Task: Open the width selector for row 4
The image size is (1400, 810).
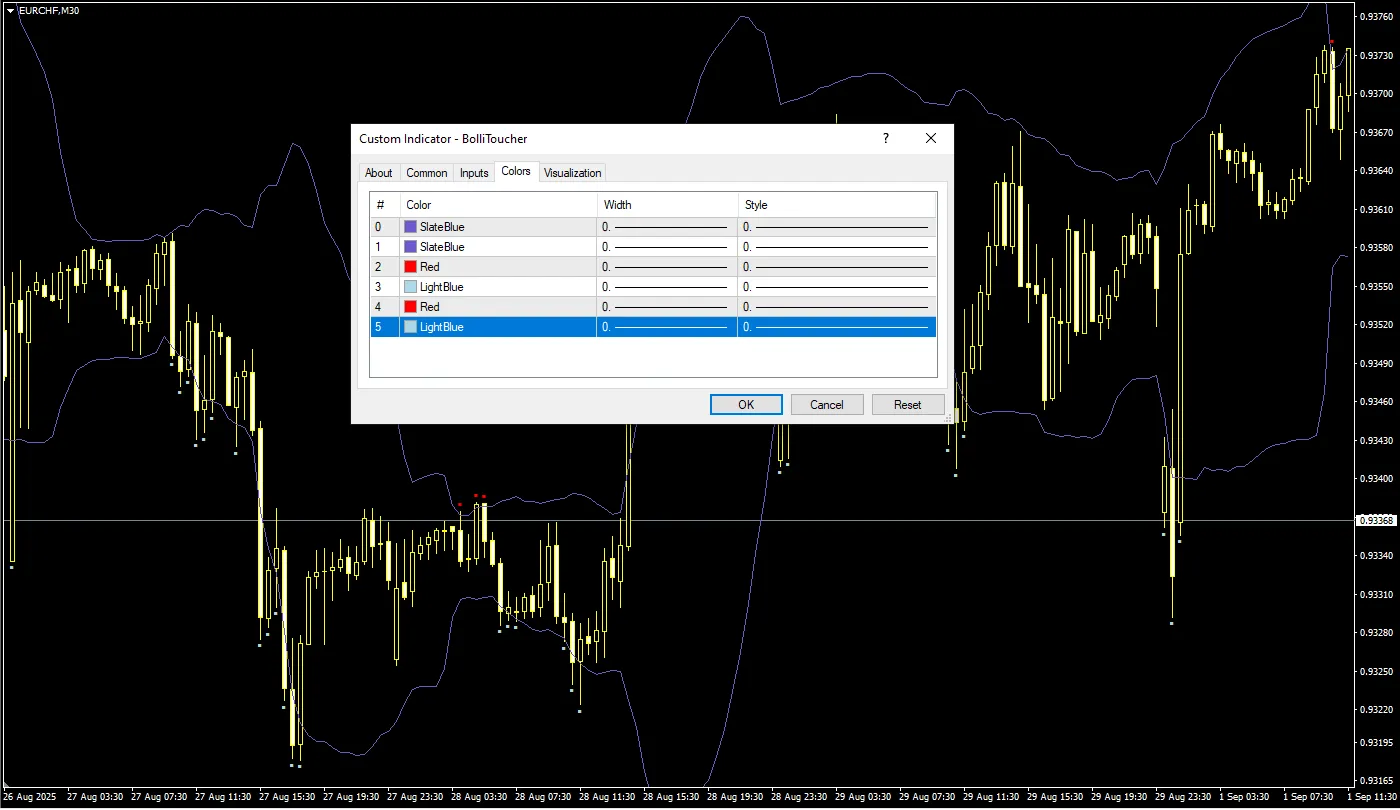Action: click(x=667, y=307)
